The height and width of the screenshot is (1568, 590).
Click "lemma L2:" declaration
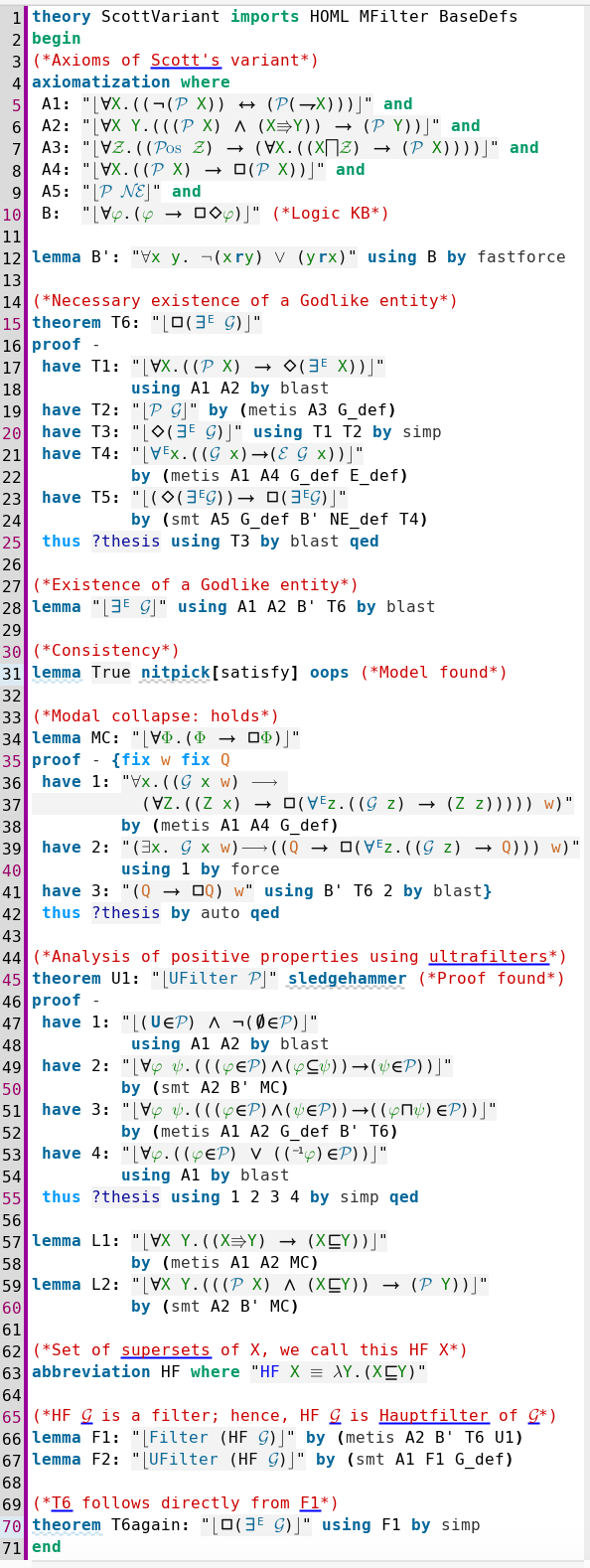76,1285
